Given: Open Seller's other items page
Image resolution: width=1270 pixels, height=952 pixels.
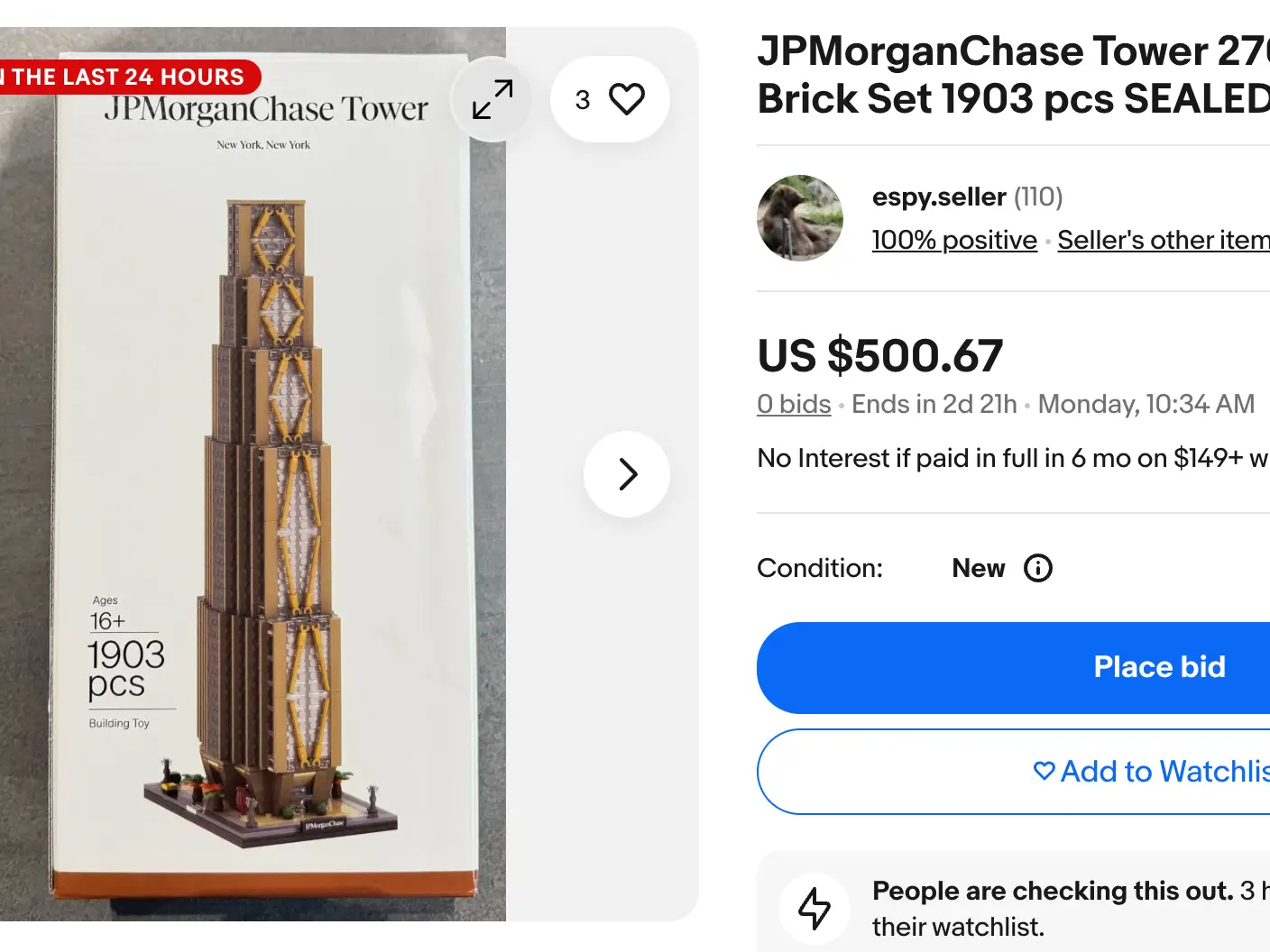Looking at the screenshot, I should tap(1164, 240).
